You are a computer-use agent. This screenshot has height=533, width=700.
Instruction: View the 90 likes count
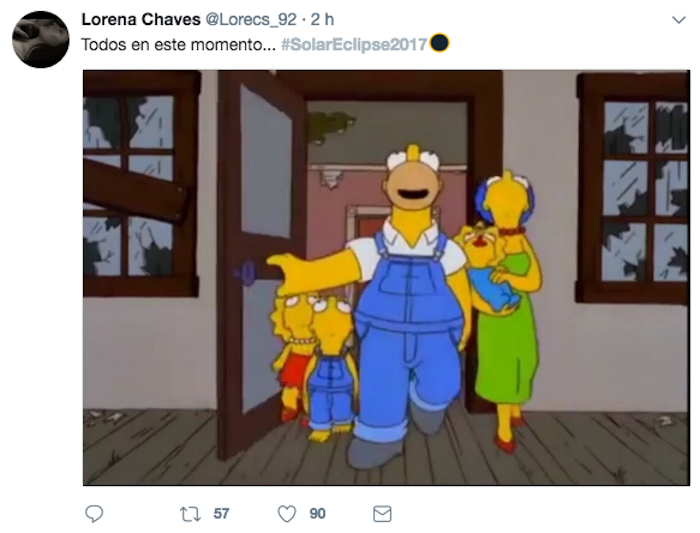317,514
